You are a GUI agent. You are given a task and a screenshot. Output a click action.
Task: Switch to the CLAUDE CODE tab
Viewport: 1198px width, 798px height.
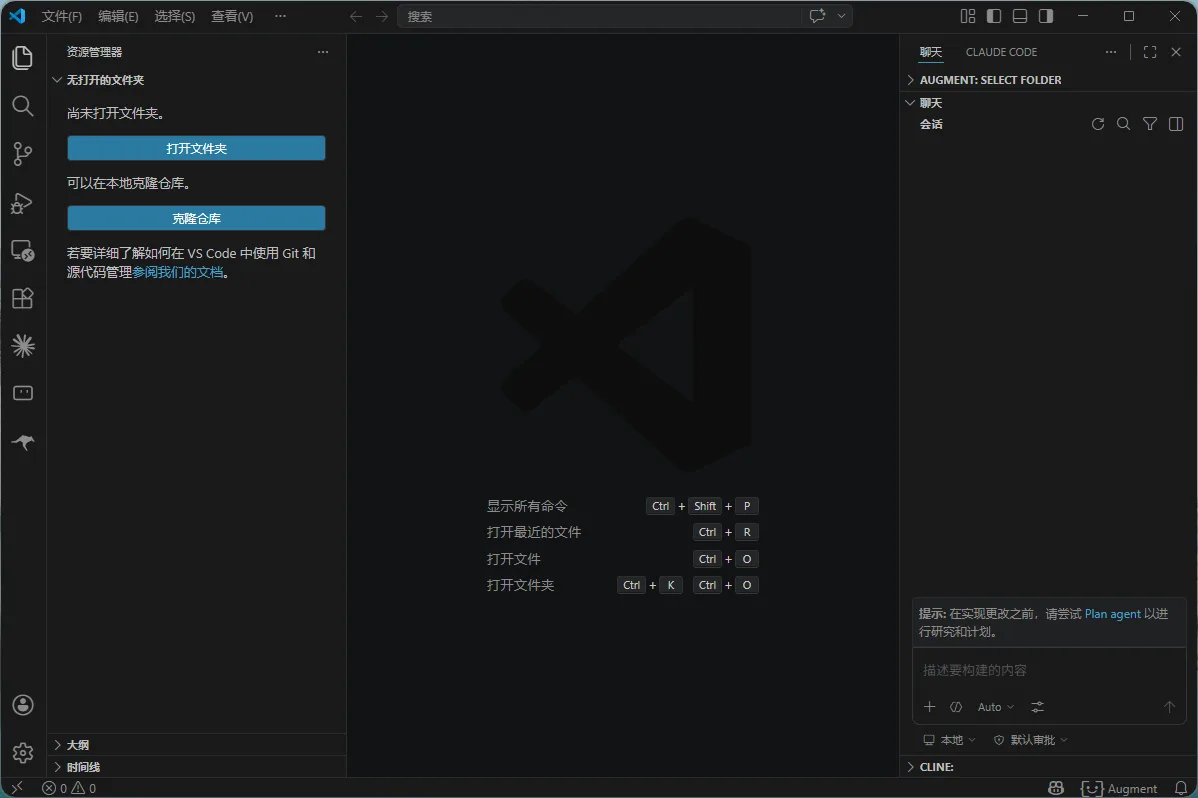[1001, 52]
